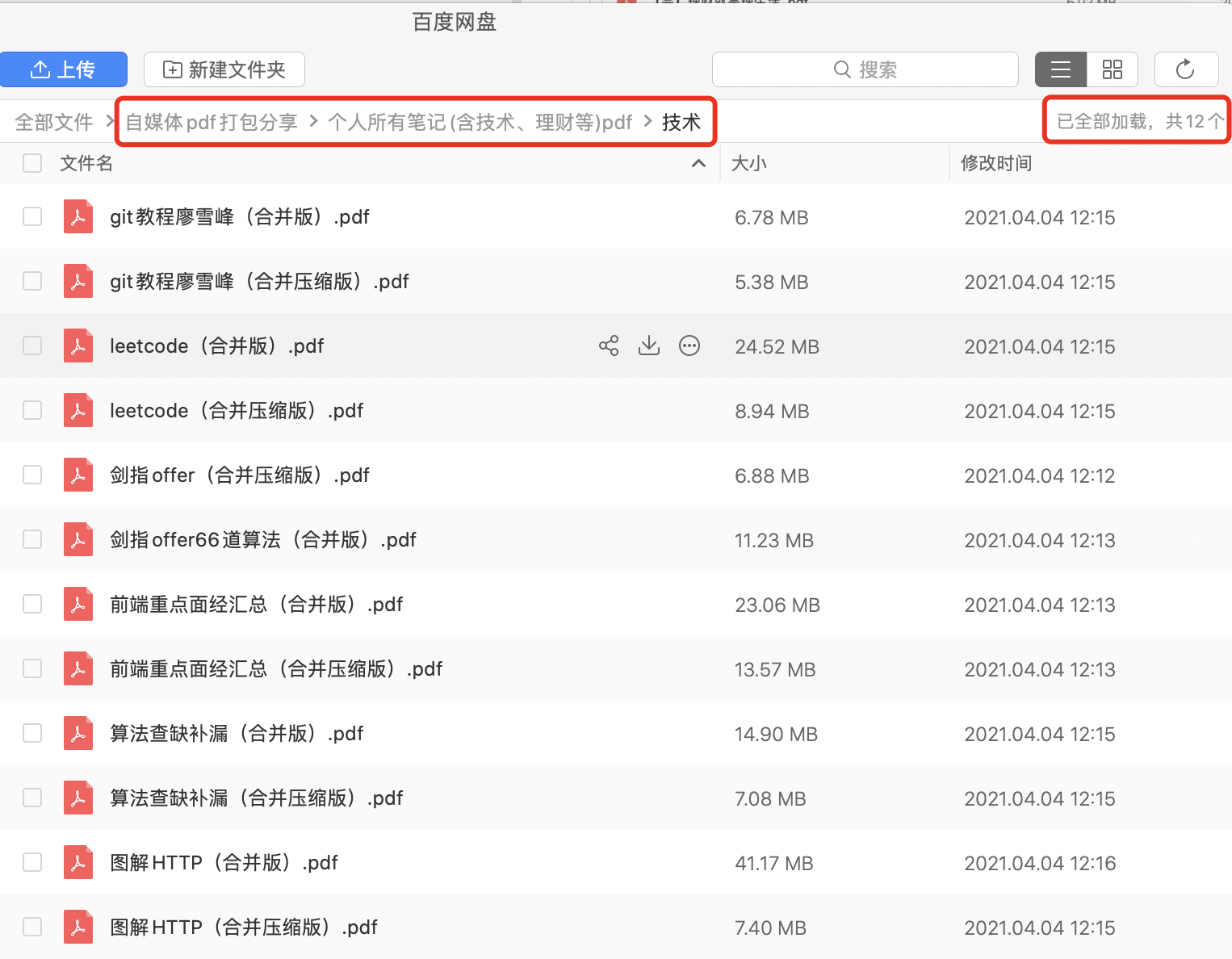Check the box next to 剑指offer（合并压缩版）.pdf
The image size is (1232, 959).
click(x=31, y=475)
